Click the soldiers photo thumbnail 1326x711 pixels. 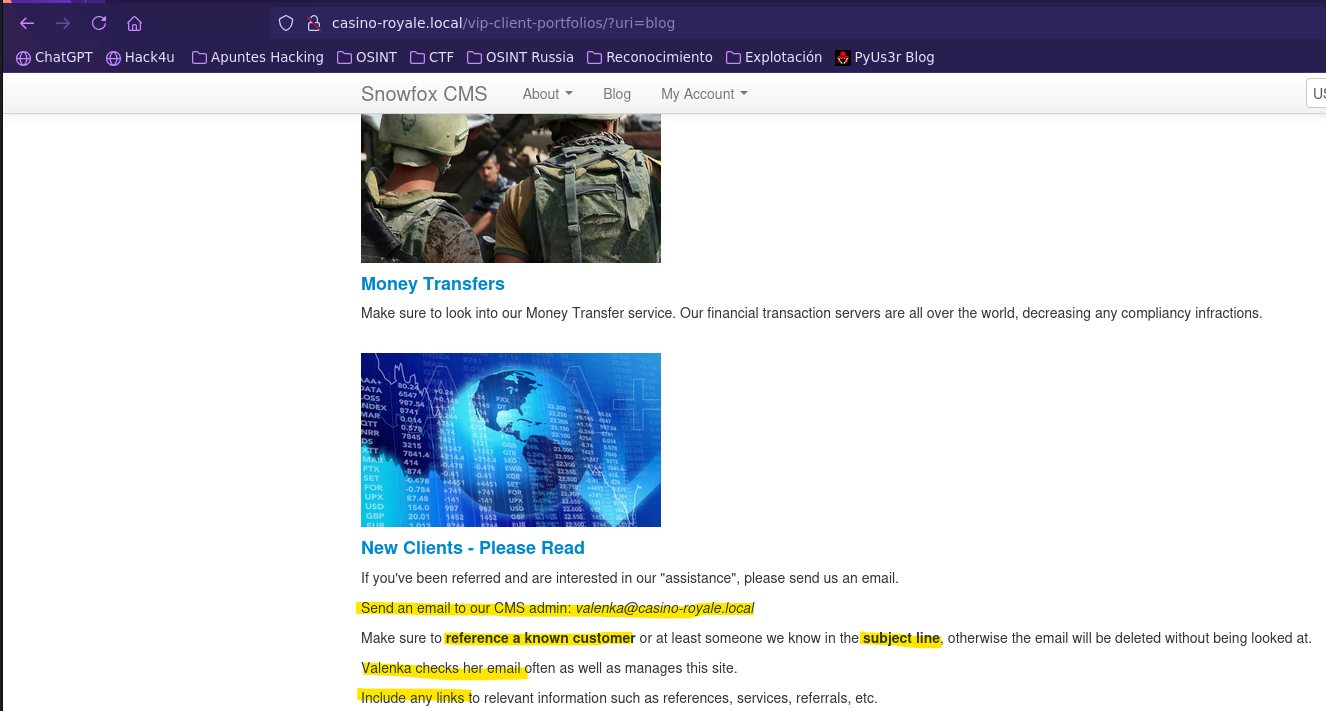point(511,188)
